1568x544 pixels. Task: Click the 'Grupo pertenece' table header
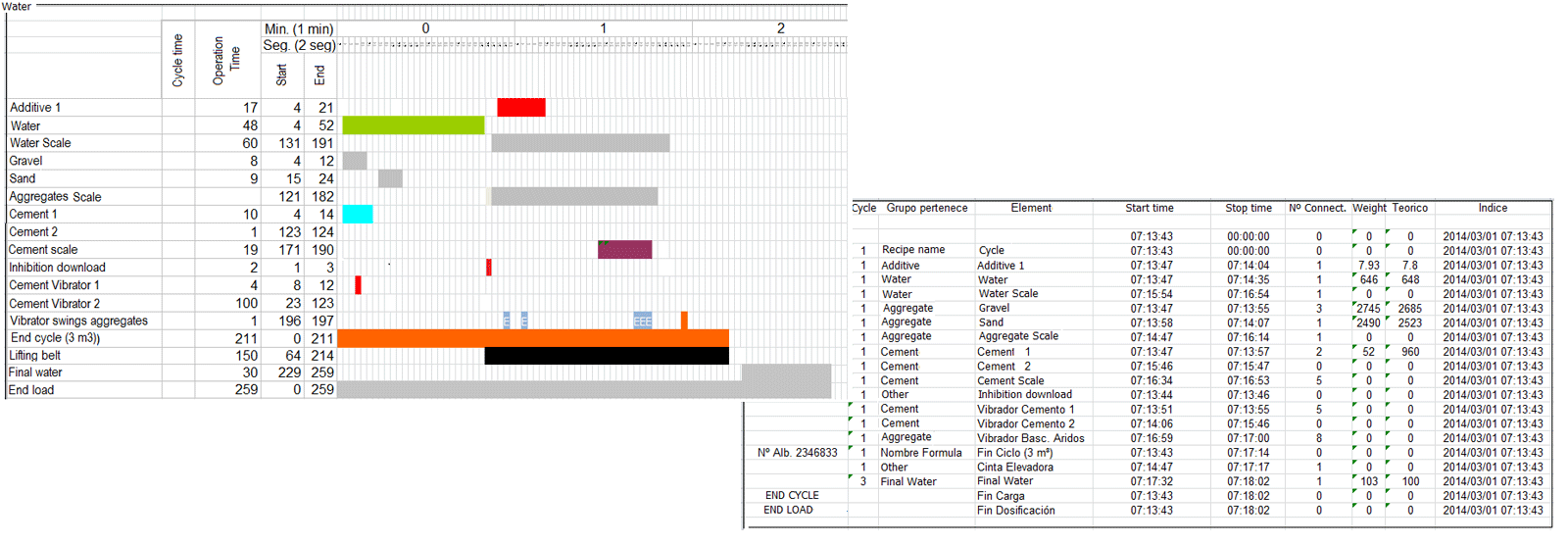(927, 208)
